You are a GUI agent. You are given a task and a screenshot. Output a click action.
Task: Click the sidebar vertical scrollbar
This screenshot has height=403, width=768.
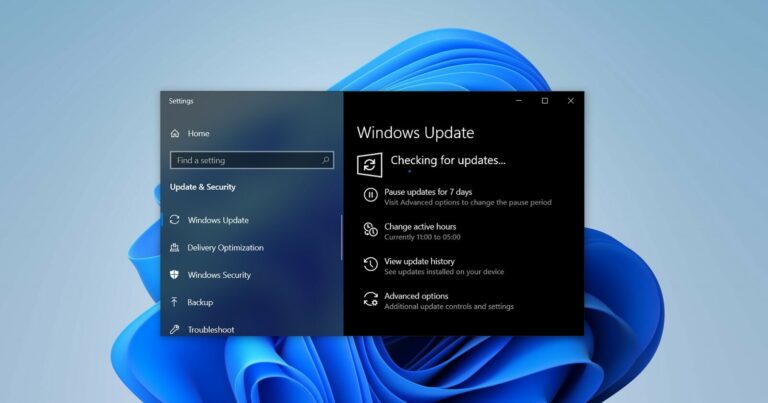coord(341,237)
